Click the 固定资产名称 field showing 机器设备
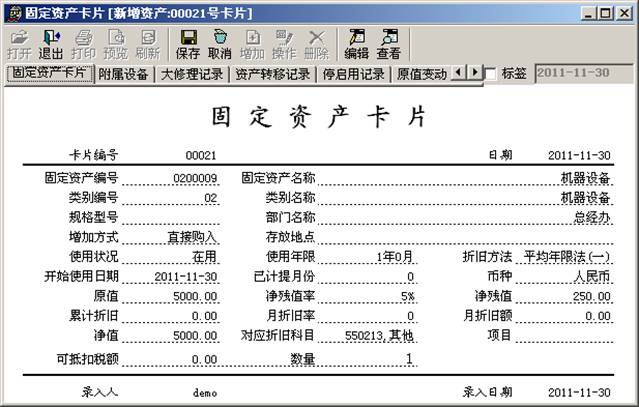Image resolution: width=639 pixels, height=407 pixels. coord(465,178)
